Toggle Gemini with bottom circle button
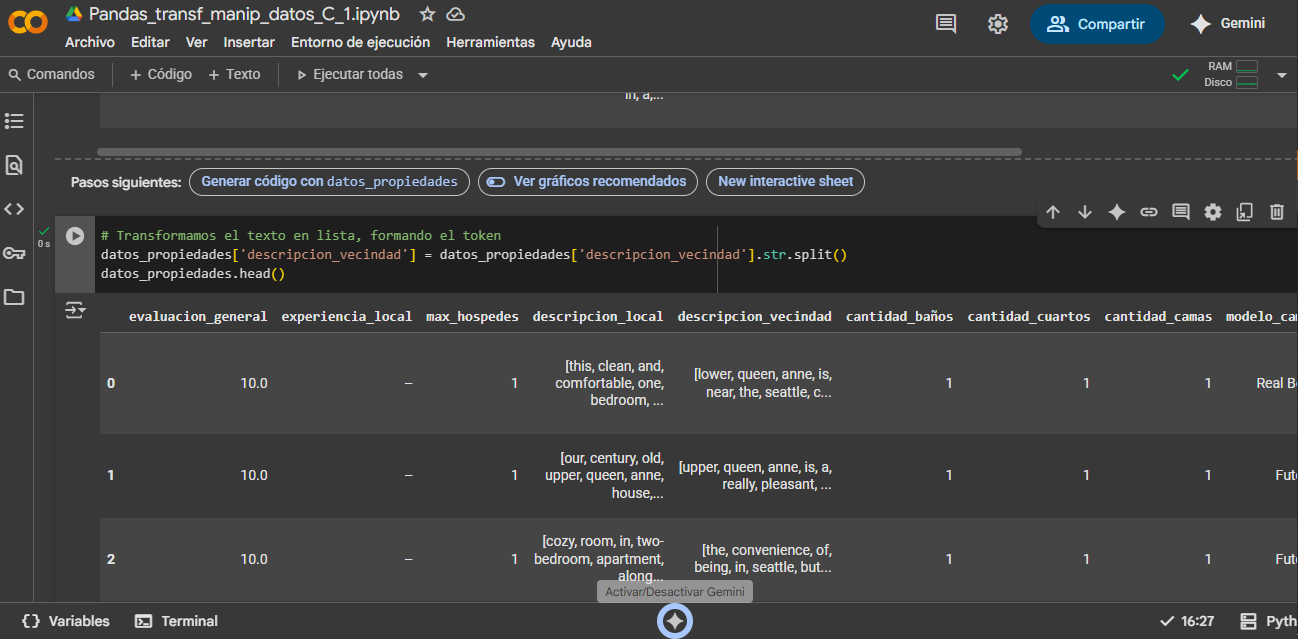 pos(675,622)
